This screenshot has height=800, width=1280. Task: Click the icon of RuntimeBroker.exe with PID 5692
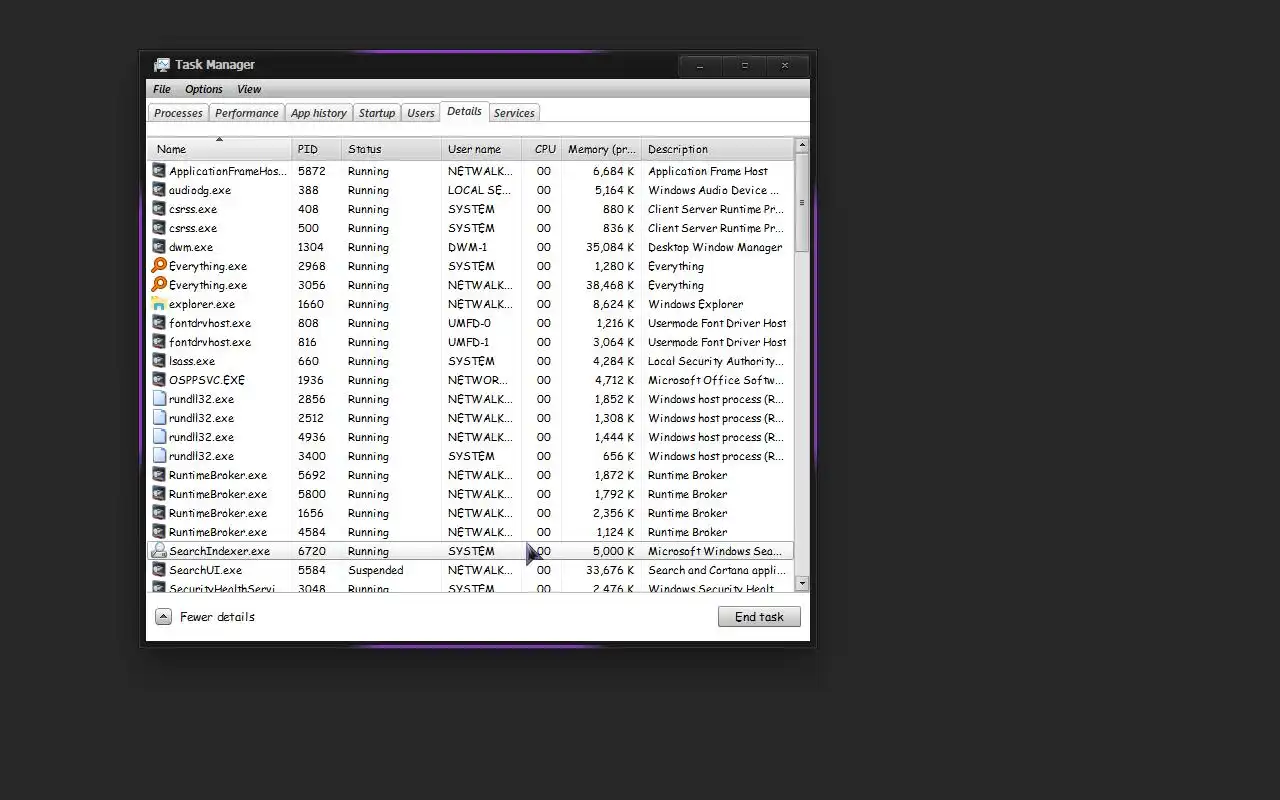coord(158,475)
